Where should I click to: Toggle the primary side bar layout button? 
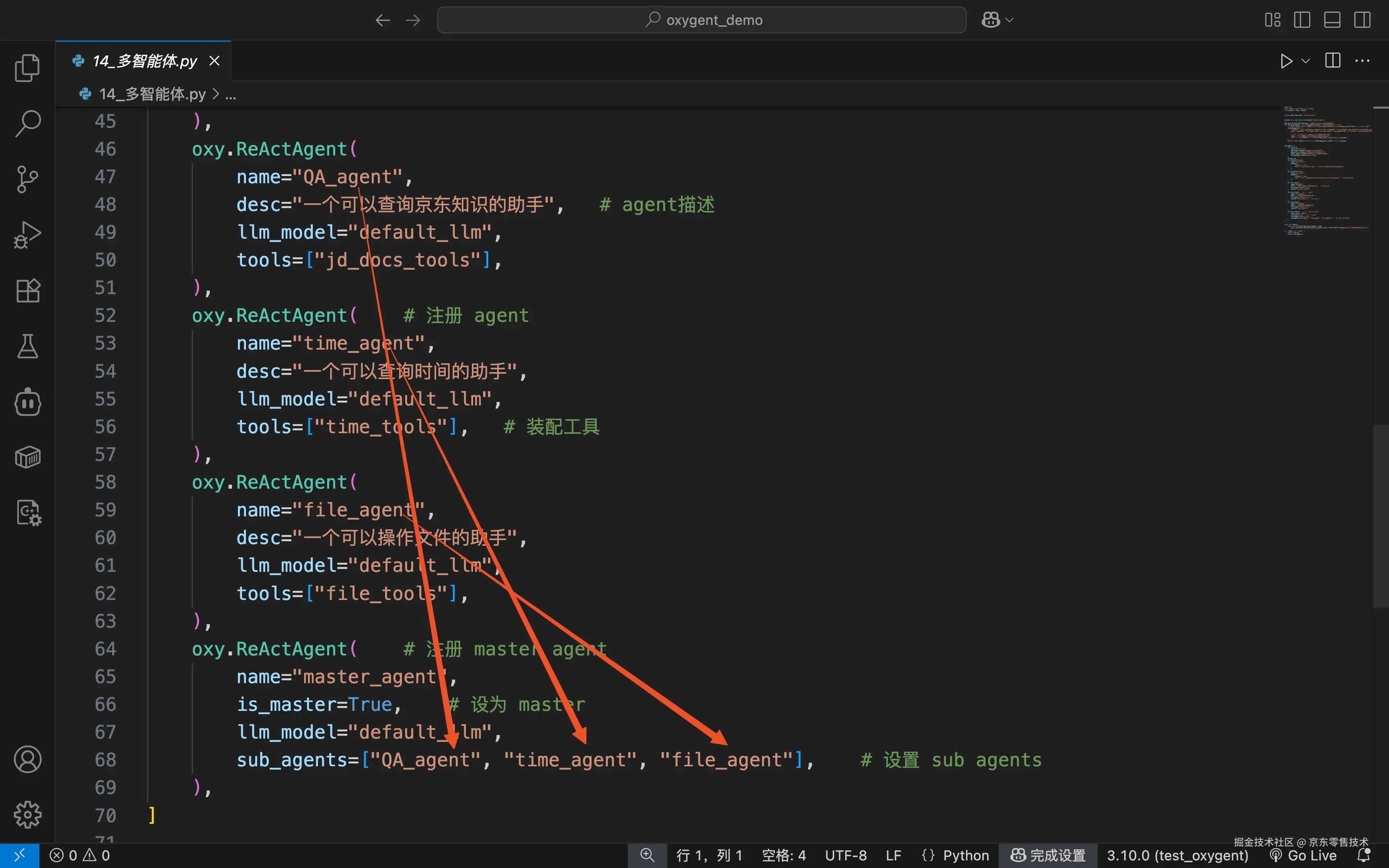[1302, 20]
